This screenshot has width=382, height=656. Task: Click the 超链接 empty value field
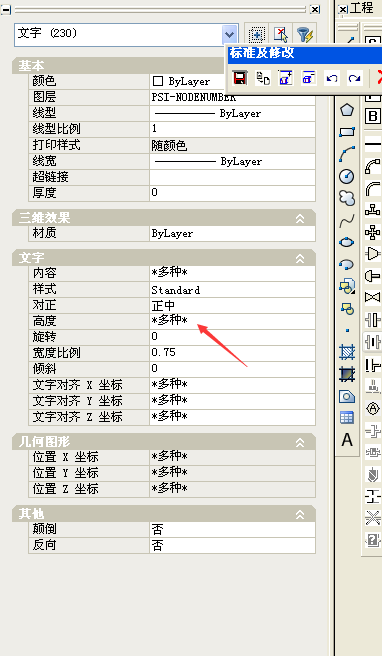coord(232,177)
